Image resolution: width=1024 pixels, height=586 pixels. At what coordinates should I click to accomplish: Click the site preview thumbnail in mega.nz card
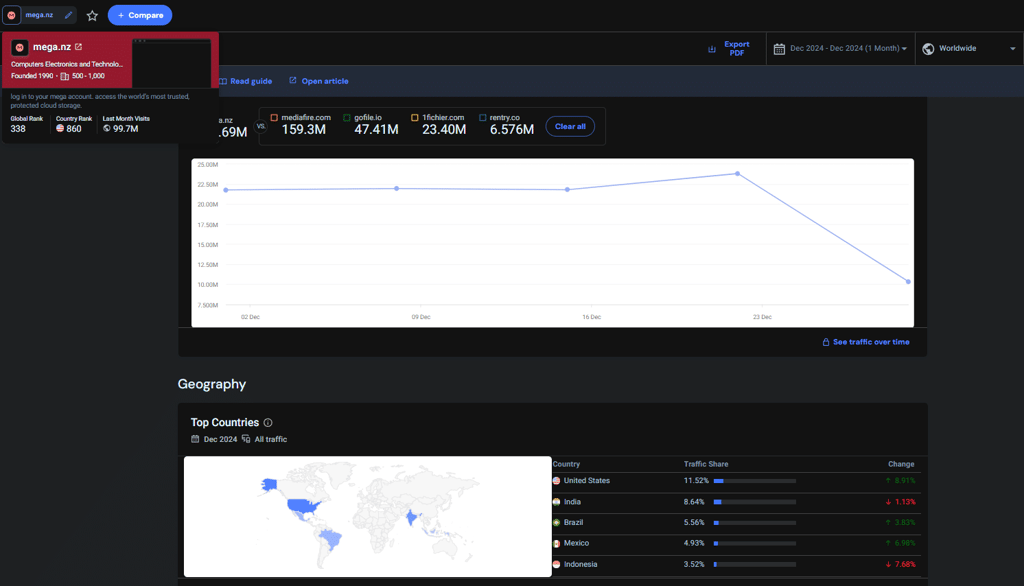pyautogui.click(x=171, y=63)
